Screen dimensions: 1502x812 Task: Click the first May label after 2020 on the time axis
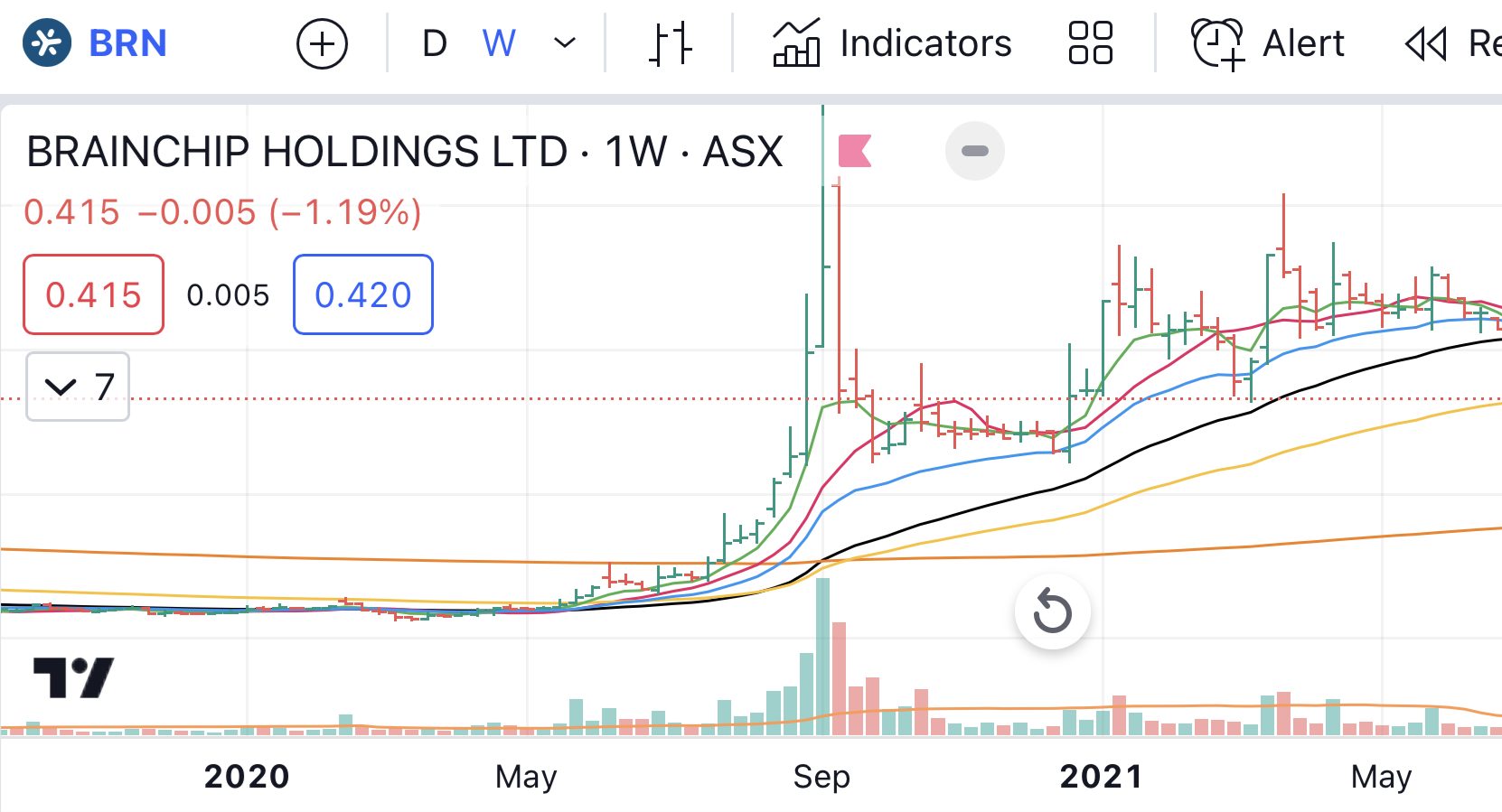[x=526, y=778]
